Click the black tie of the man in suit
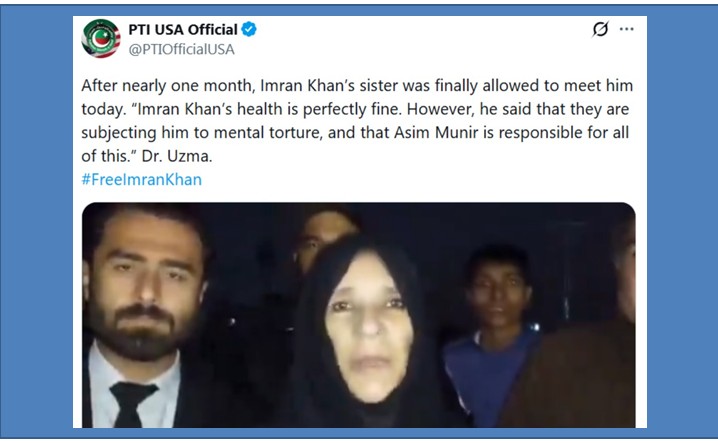718x443 pixels. [131, 404]
